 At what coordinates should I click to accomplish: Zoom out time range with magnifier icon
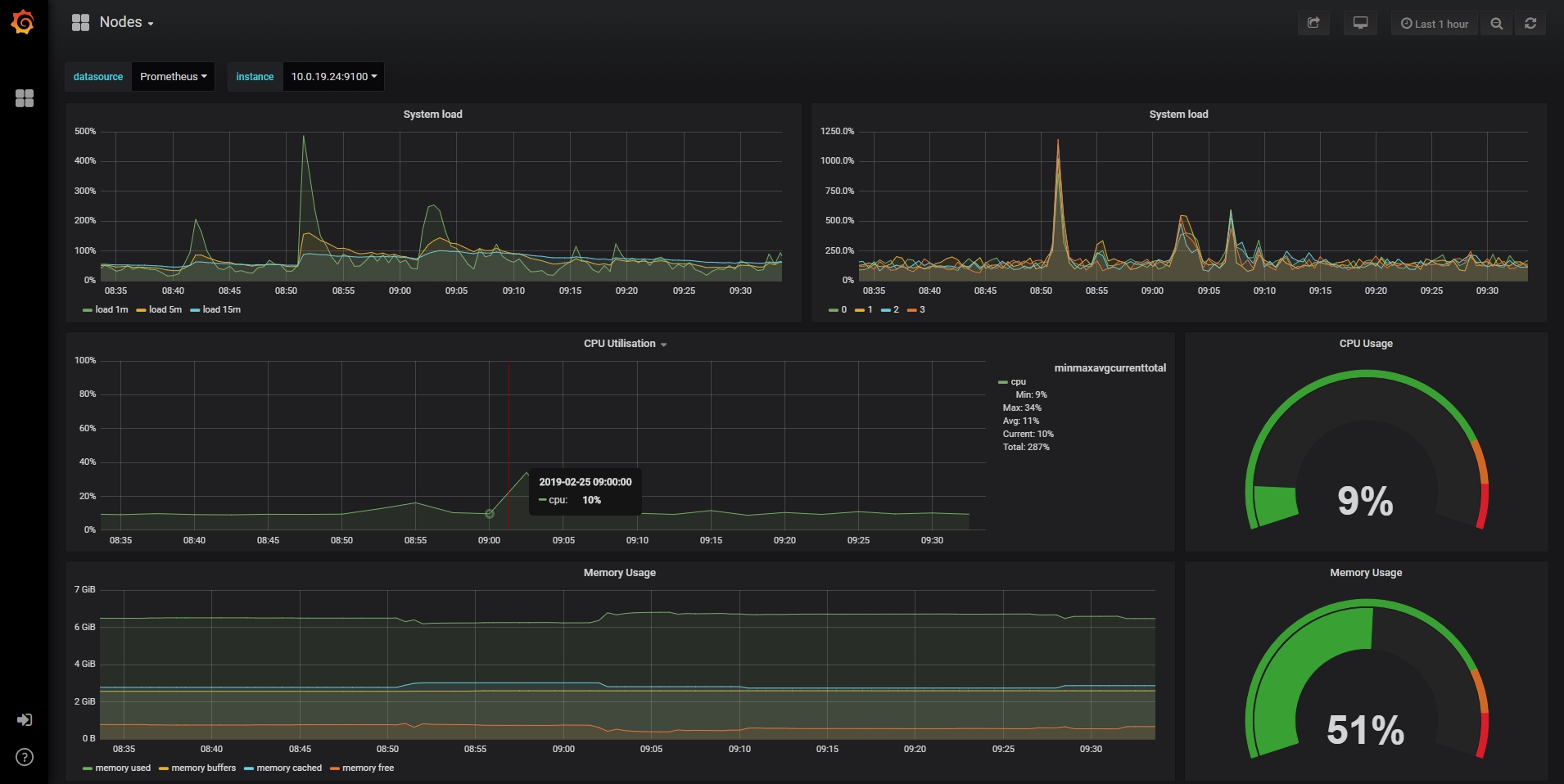click(x=1497, y=23)
